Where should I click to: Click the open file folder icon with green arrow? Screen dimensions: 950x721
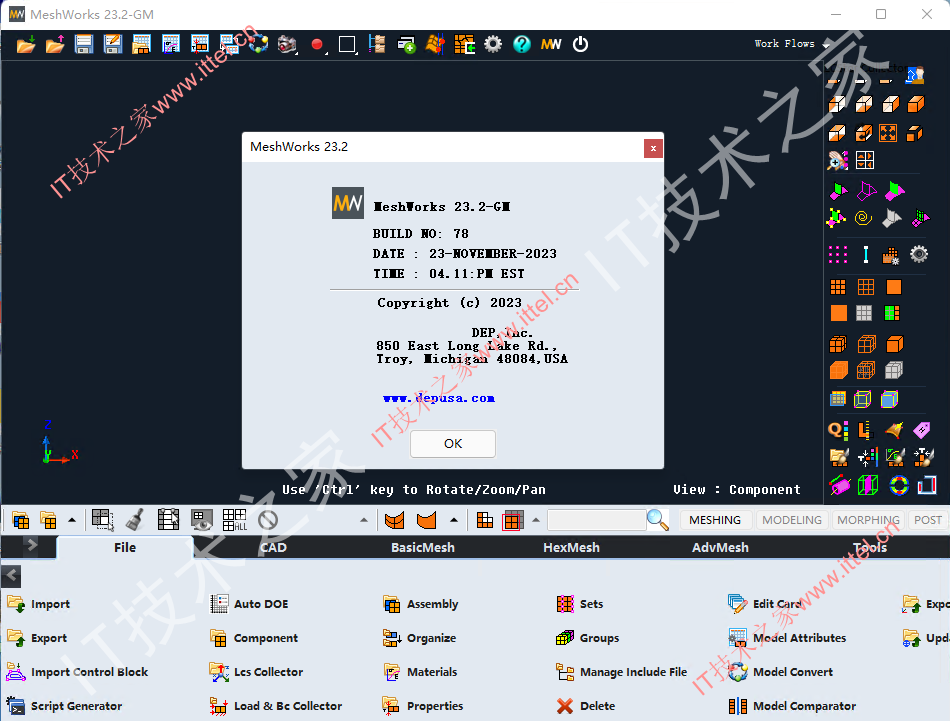pyautogui.click(x=25, y=44)
